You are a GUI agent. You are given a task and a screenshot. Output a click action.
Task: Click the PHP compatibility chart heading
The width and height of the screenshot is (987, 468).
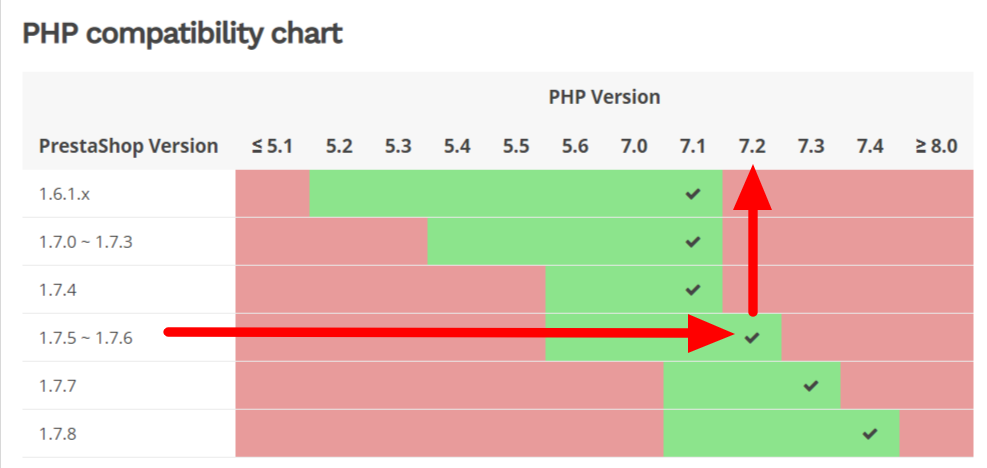[x=183, y=34]
